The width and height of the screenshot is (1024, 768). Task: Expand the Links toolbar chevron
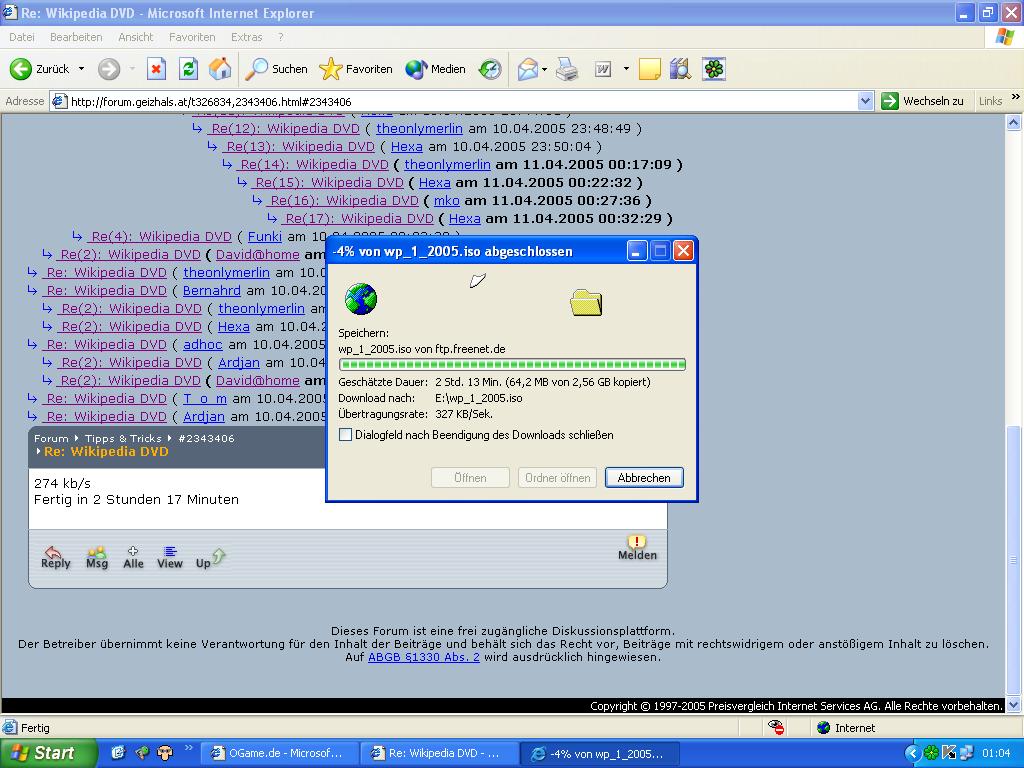point(1015,97)
